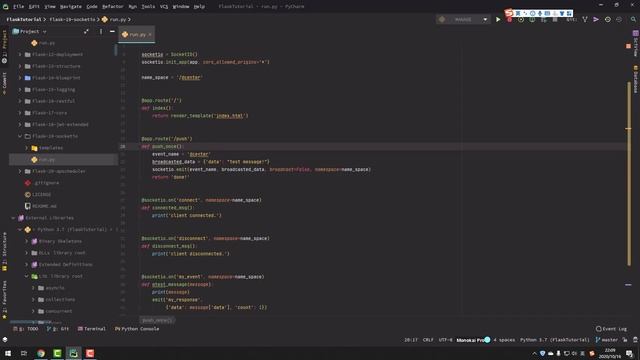Viewport: 640px width, 360px height.
Task: Select the .gitignore file
Action: [x=42, y=183]
